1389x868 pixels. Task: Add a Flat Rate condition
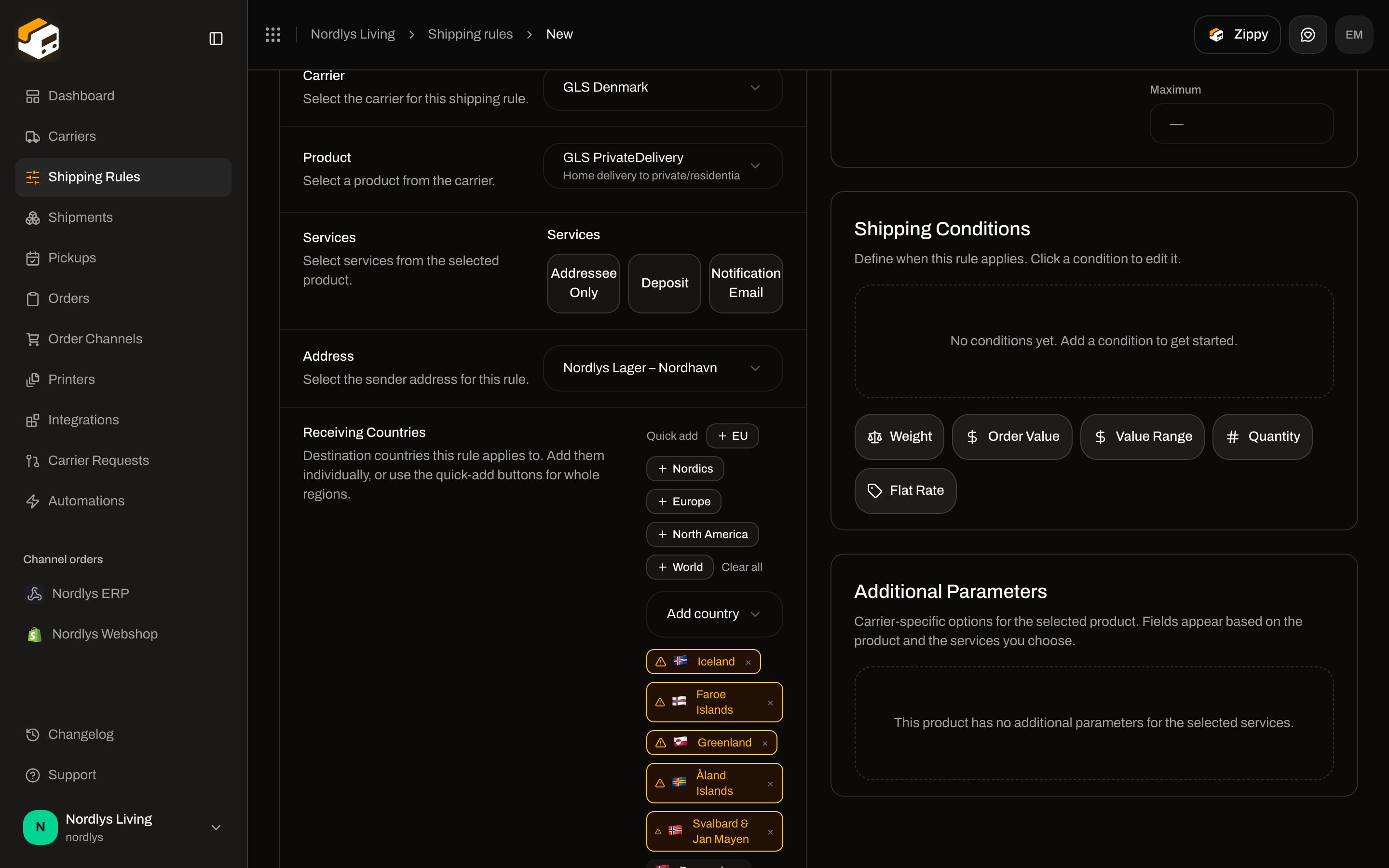click(x=906, y=491)
